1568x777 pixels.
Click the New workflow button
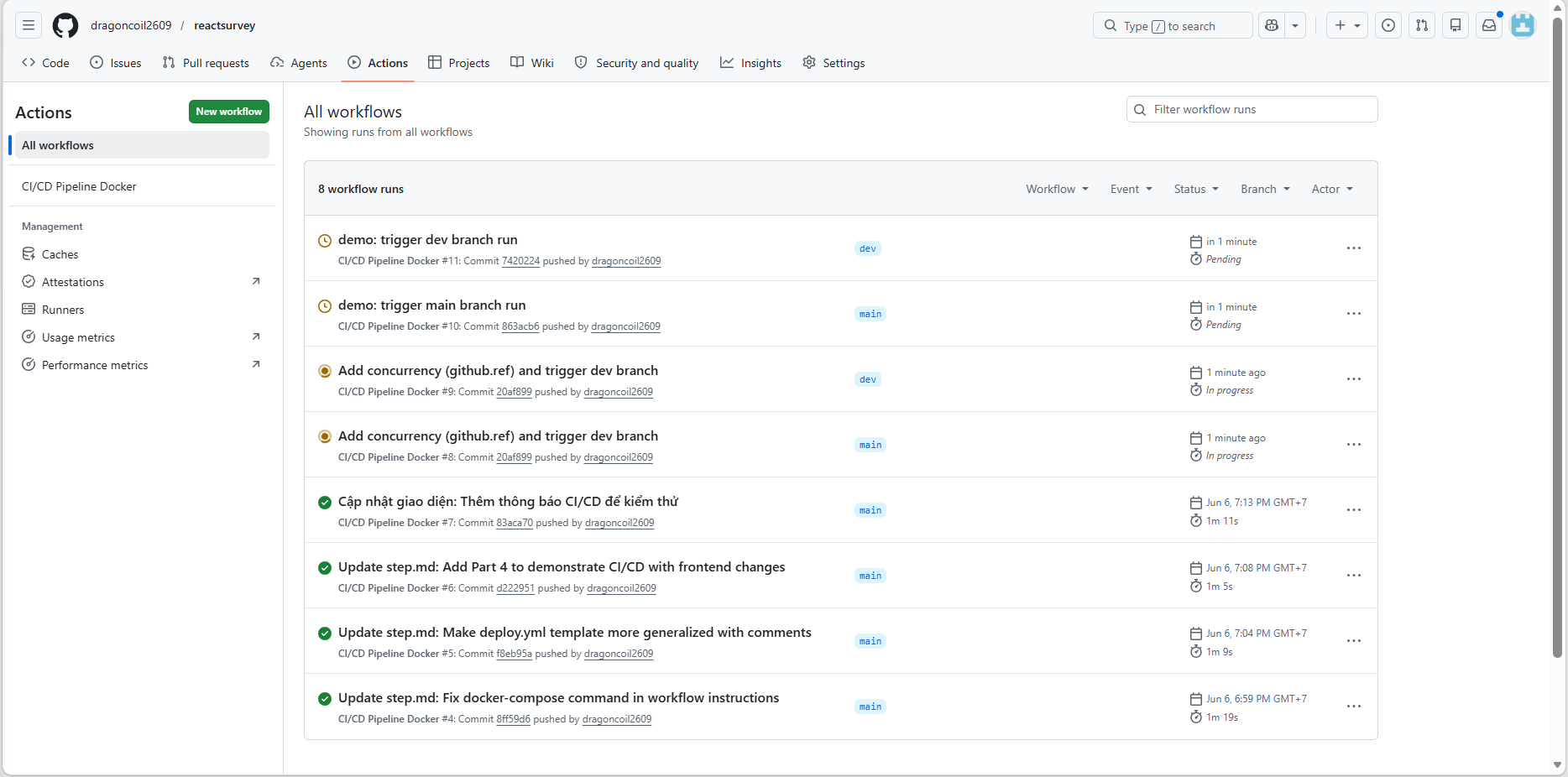[x=229, y=112]
